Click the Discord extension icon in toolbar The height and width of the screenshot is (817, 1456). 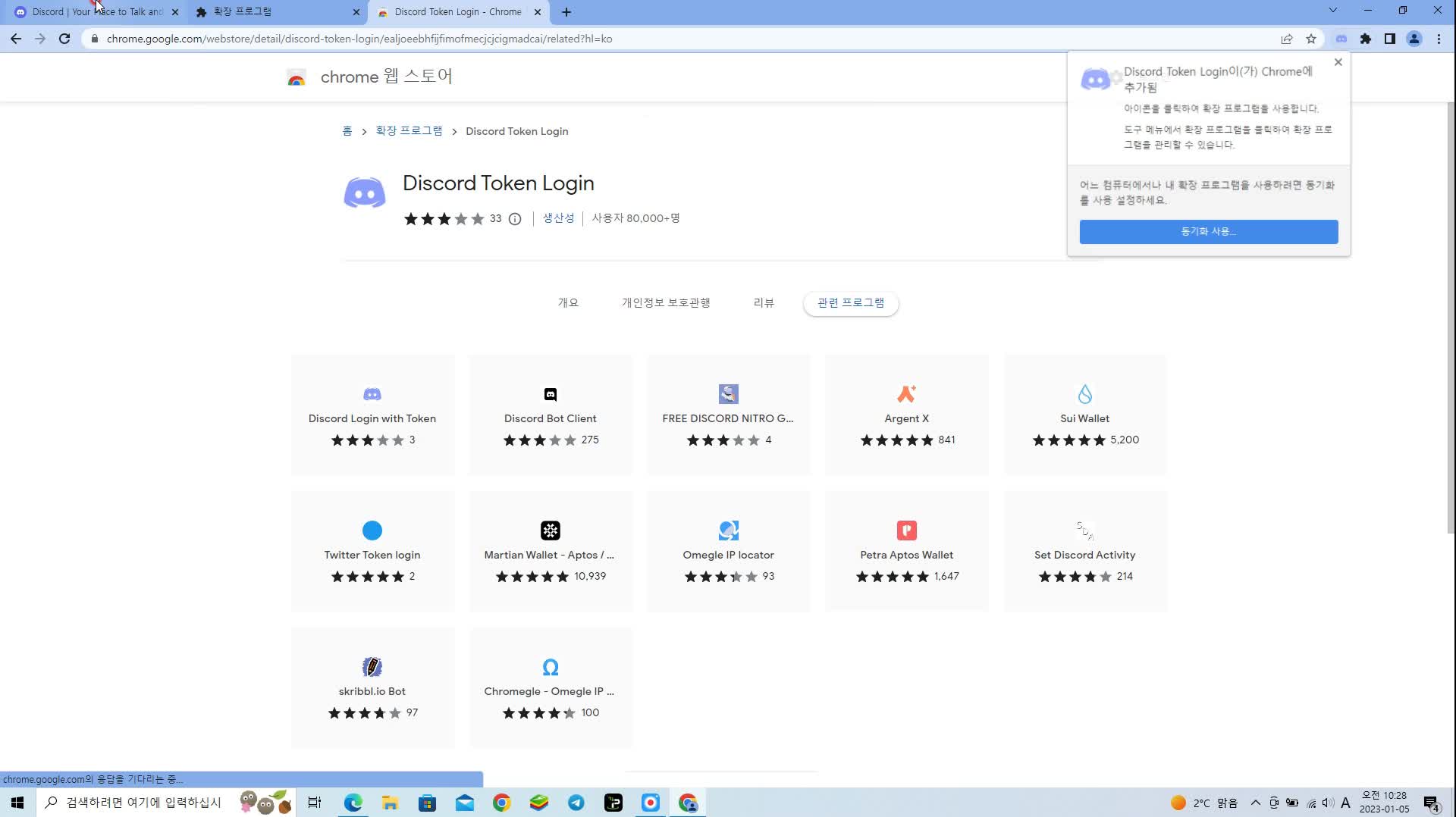[x=1341, y=39]
